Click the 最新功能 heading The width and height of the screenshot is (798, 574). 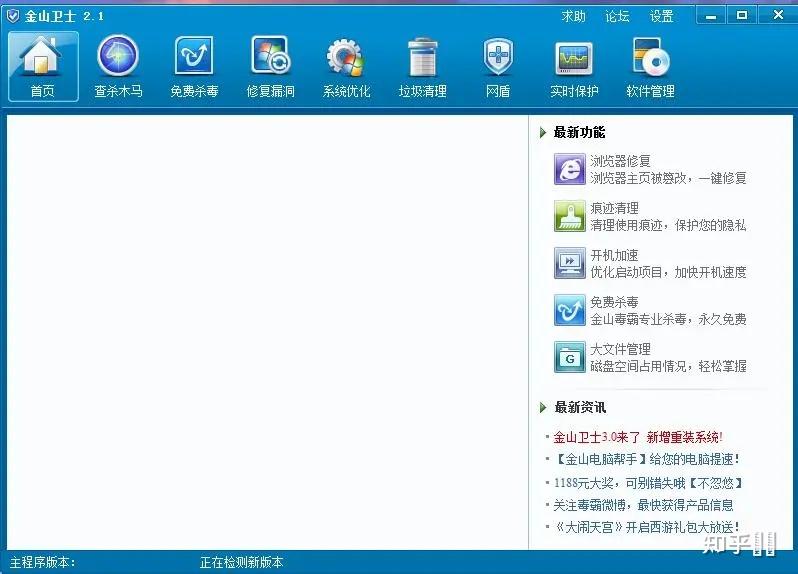(x=580, y=133)
